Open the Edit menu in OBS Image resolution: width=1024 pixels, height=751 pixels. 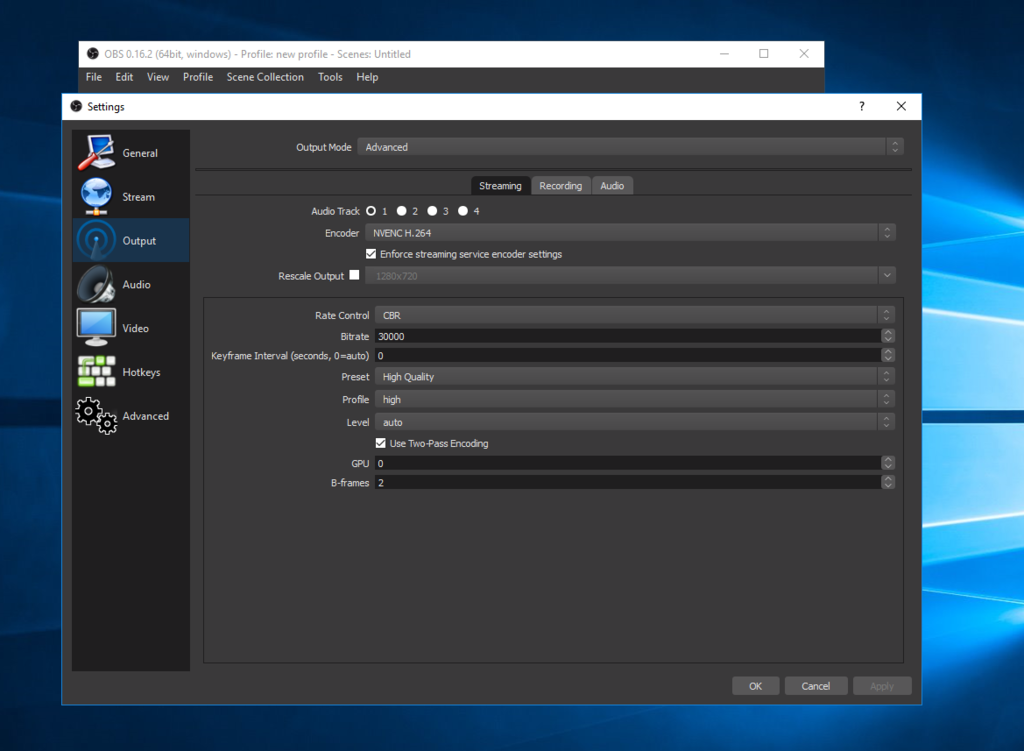click(124, 77)
